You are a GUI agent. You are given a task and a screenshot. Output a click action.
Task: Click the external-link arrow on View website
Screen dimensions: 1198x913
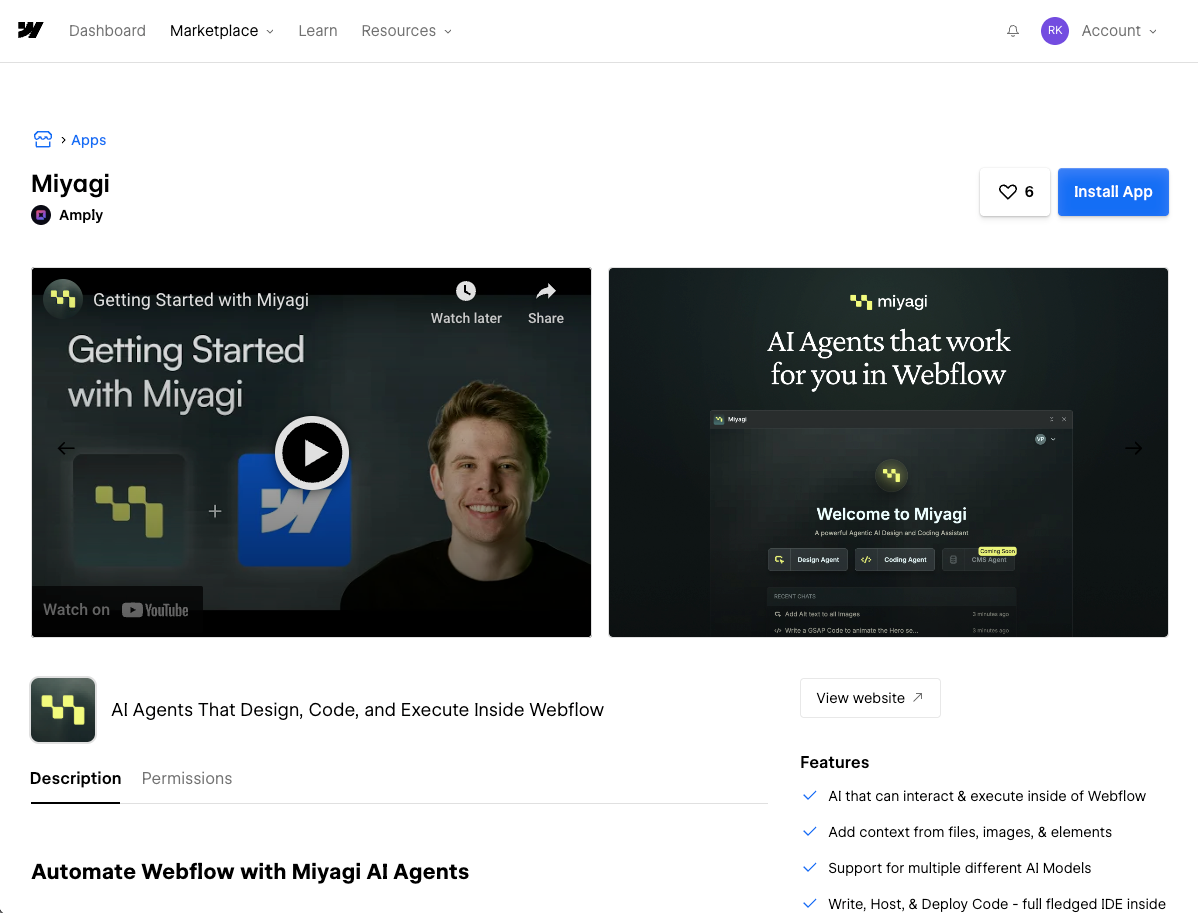(x=918, y=697)
